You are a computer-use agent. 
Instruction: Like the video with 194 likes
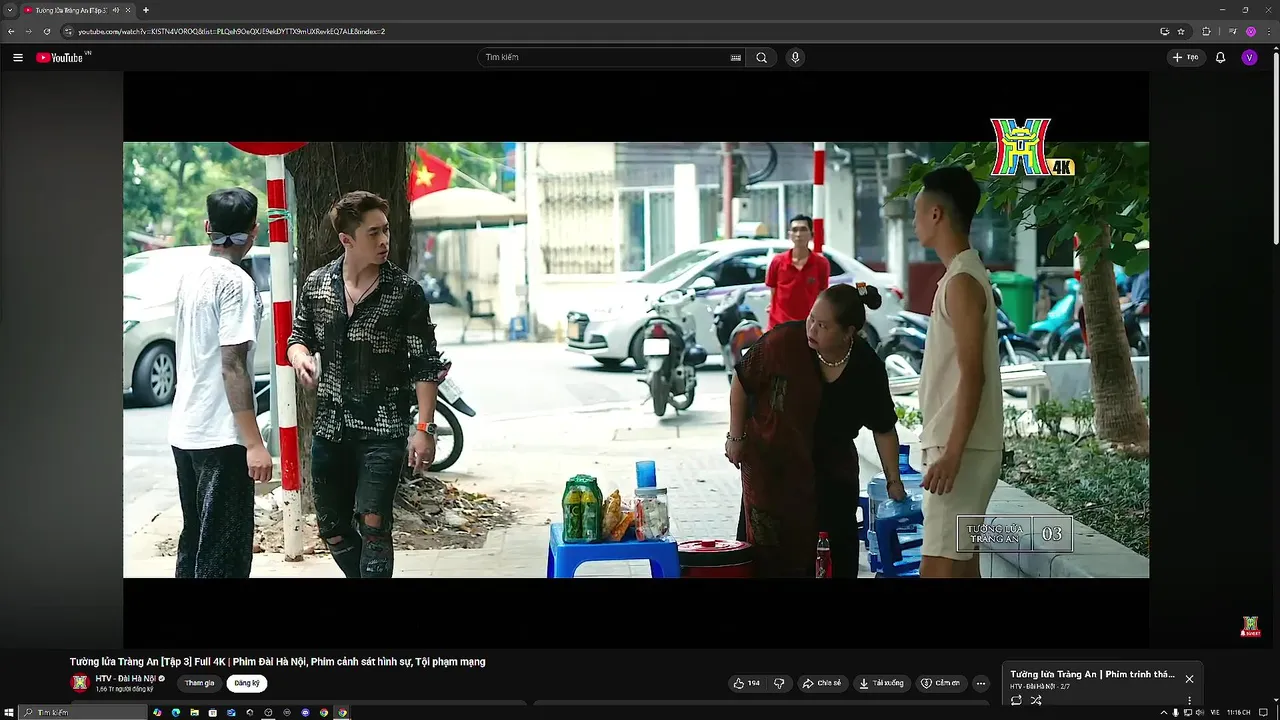pyautogui.click(x=747, y=683)
